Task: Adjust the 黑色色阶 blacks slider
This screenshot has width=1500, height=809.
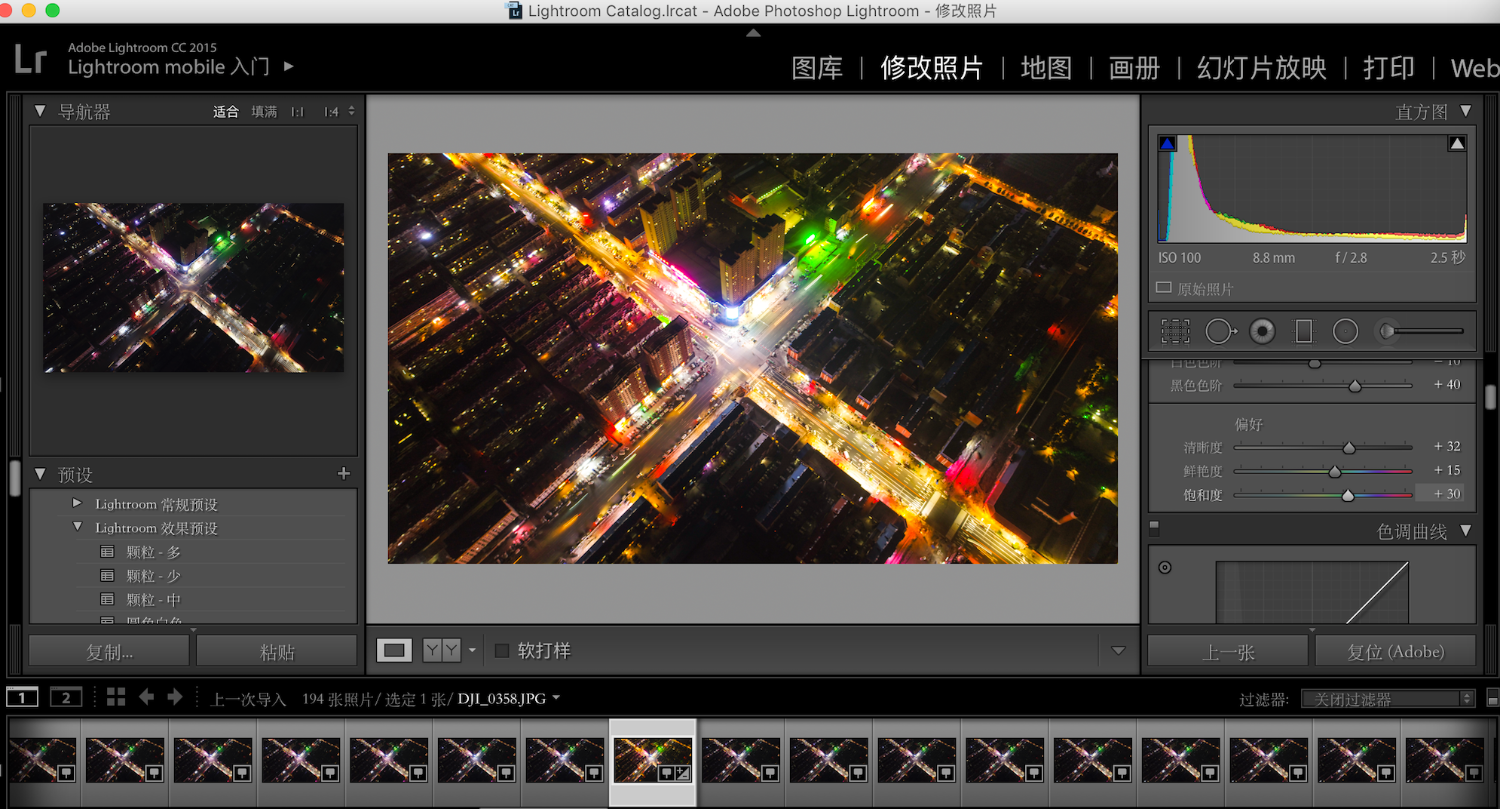Action: click(1355, 385)
